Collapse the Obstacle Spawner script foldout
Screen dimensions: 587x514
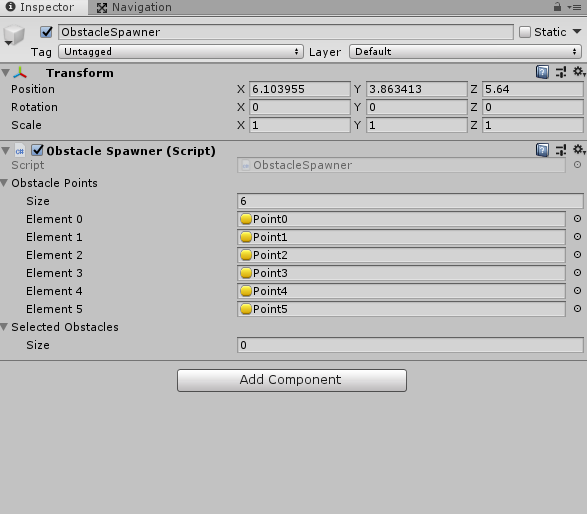coord(5,150)
